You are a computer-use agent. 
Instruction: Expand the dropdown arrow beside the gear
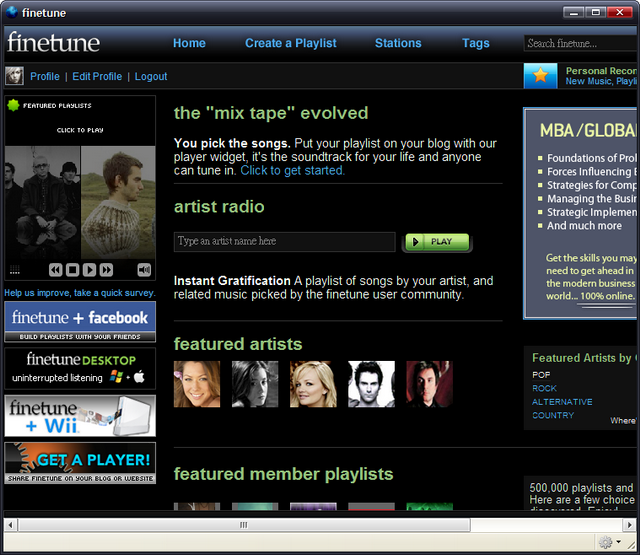tap(619, 542)
